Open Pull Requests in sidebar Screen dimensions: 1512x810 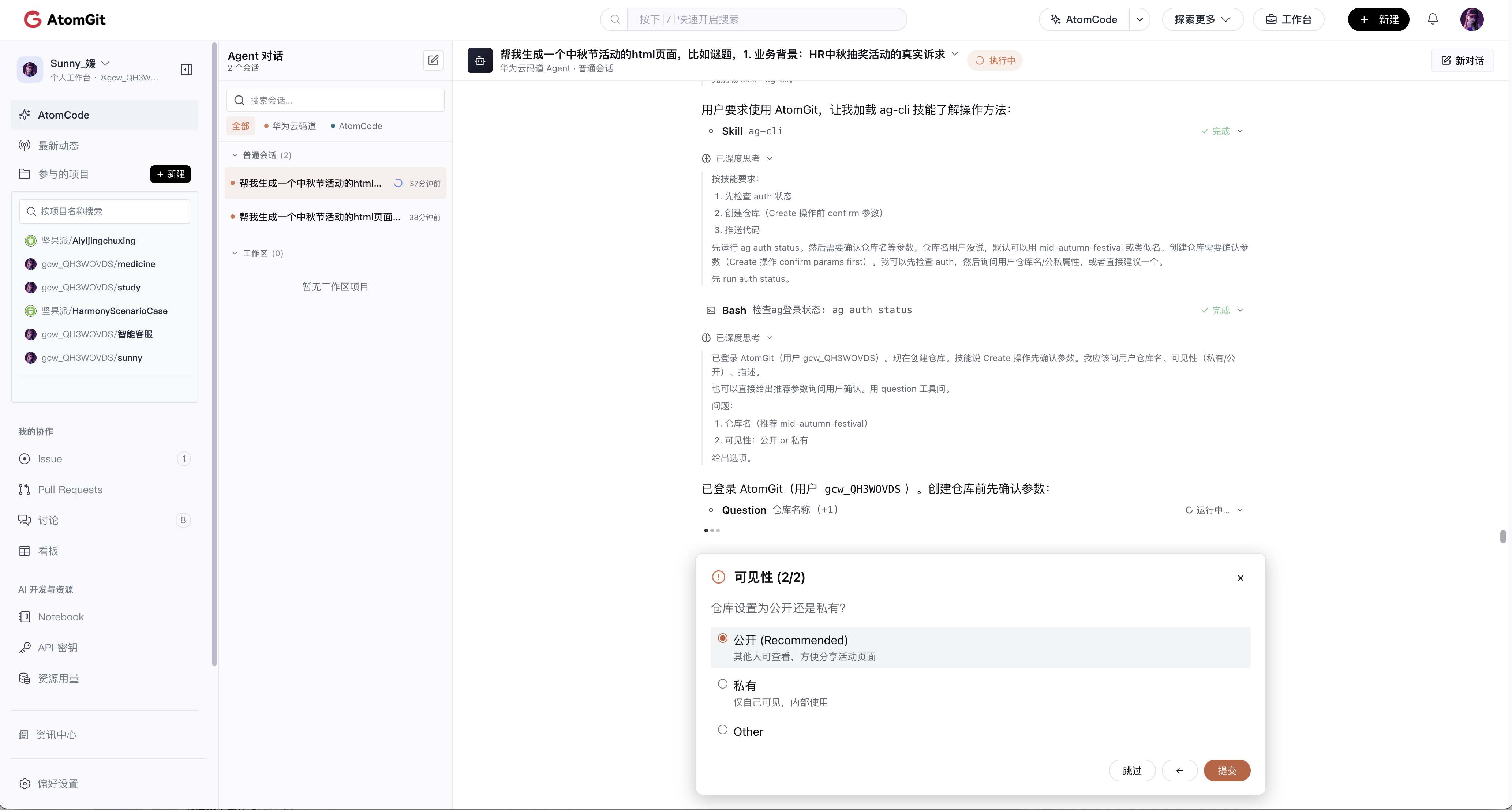[105, 490]
